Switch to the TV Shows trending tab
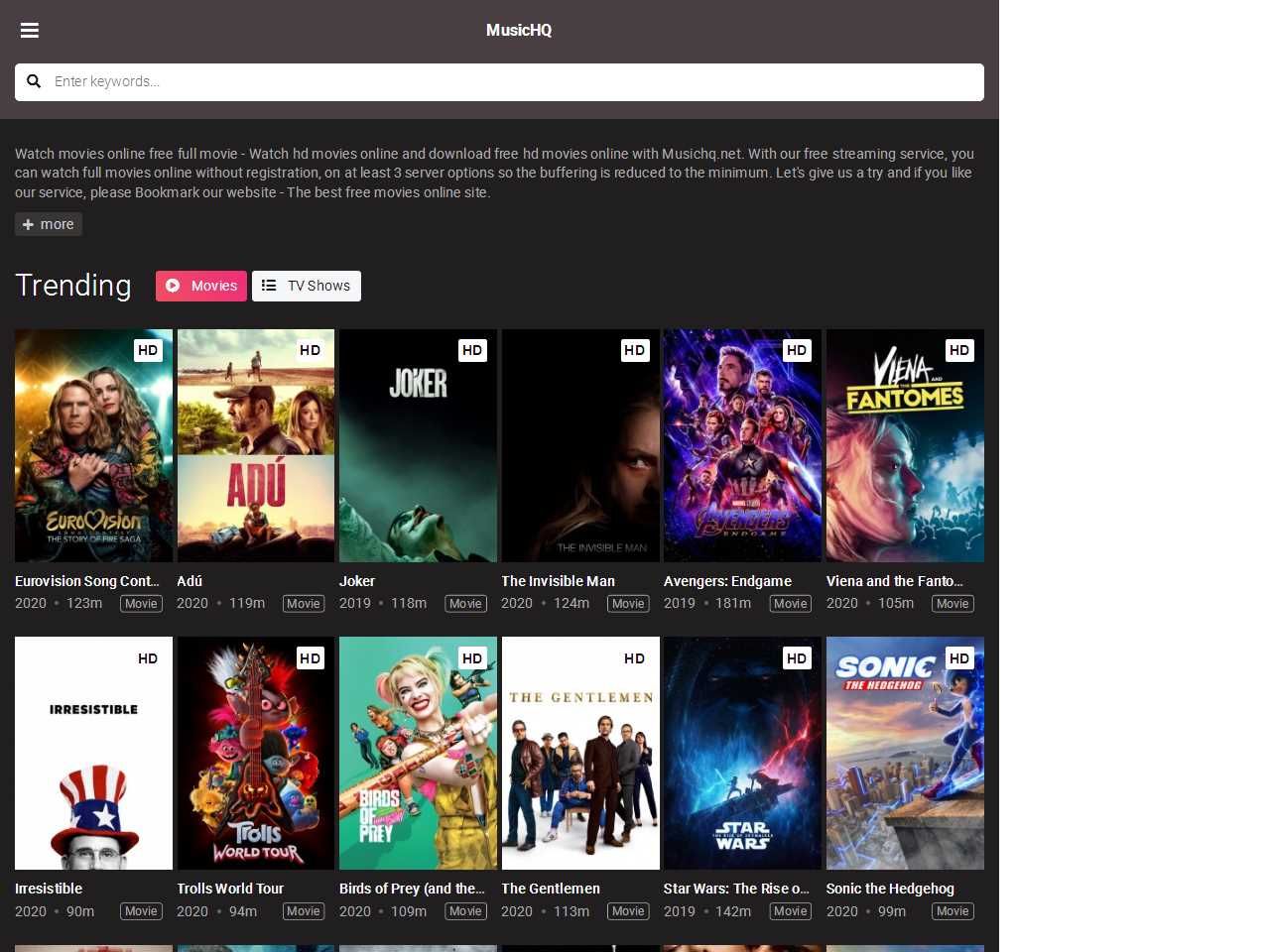This screenshot has width=1270, height=952. (307, 286)
